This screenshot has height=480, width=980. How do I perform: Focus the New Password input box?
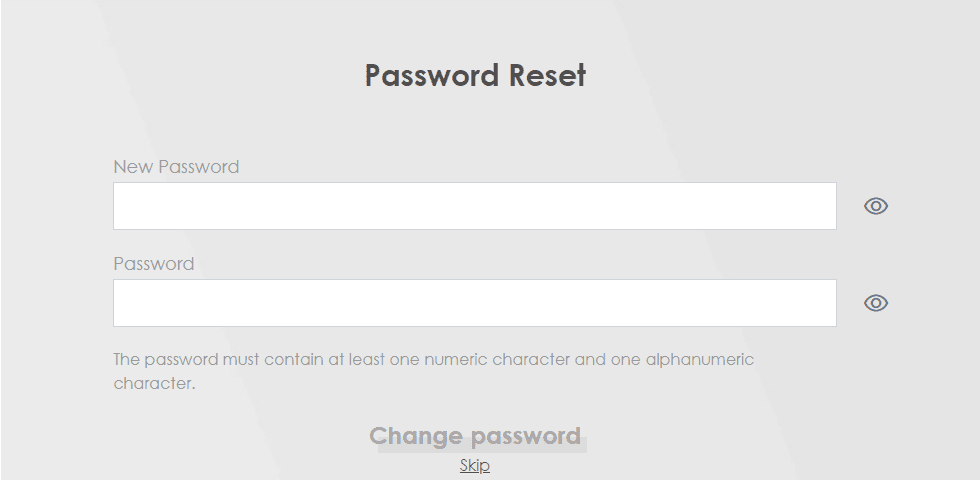tap(474, 206)
